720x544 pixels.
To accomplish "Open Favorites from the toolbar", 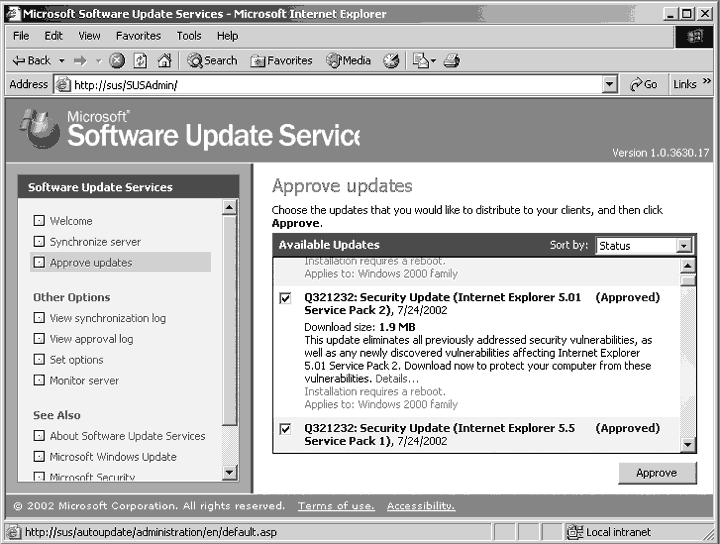I will 281,60.
